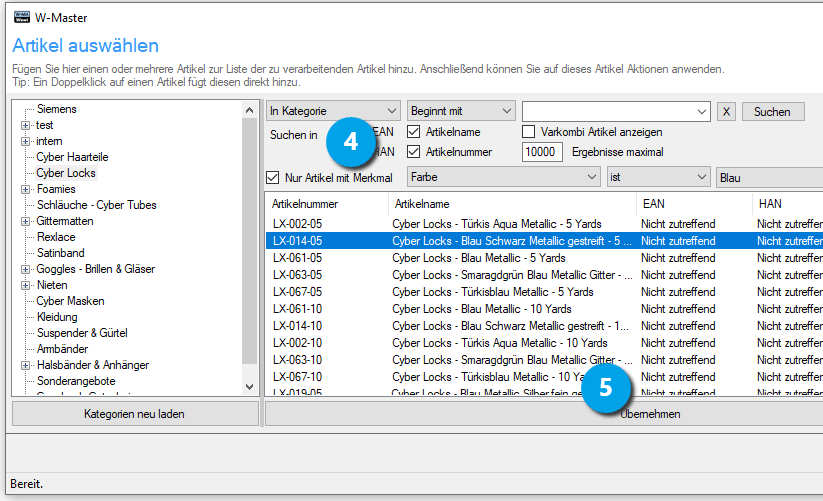The width and height of the screenshot is (823, 501).
Task: Select Sonderangebote category
Action: click(x=76, y=381)
